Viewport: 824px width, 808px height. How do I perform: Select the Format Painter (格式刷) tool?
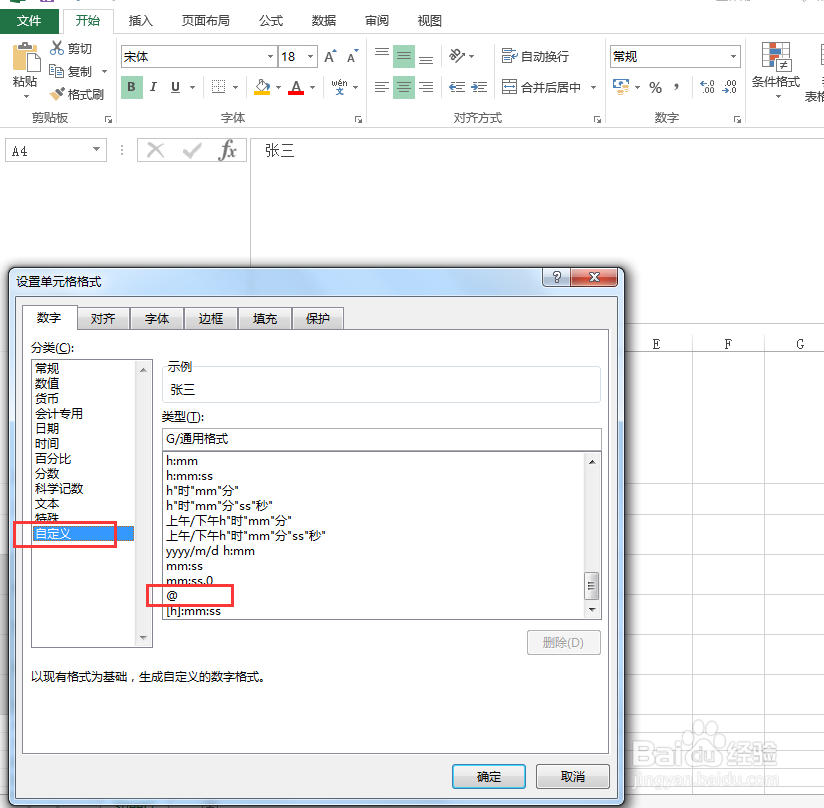coord(78,94)
